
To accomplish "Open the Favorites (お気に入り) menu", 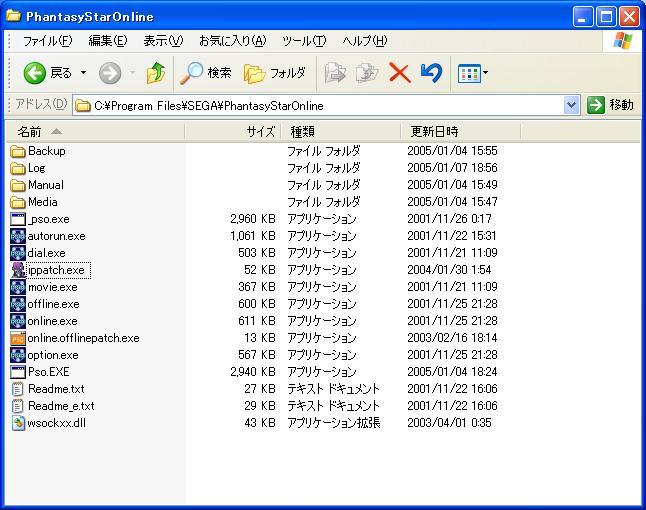I will point(232,41).
